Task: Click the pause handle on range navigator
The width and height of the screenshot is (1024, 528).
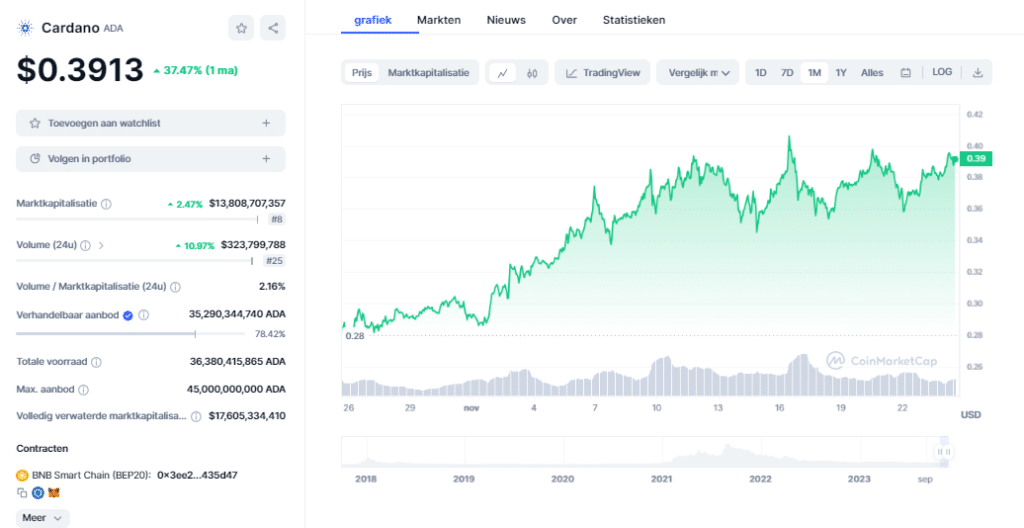Action: (x=944, y=452)
